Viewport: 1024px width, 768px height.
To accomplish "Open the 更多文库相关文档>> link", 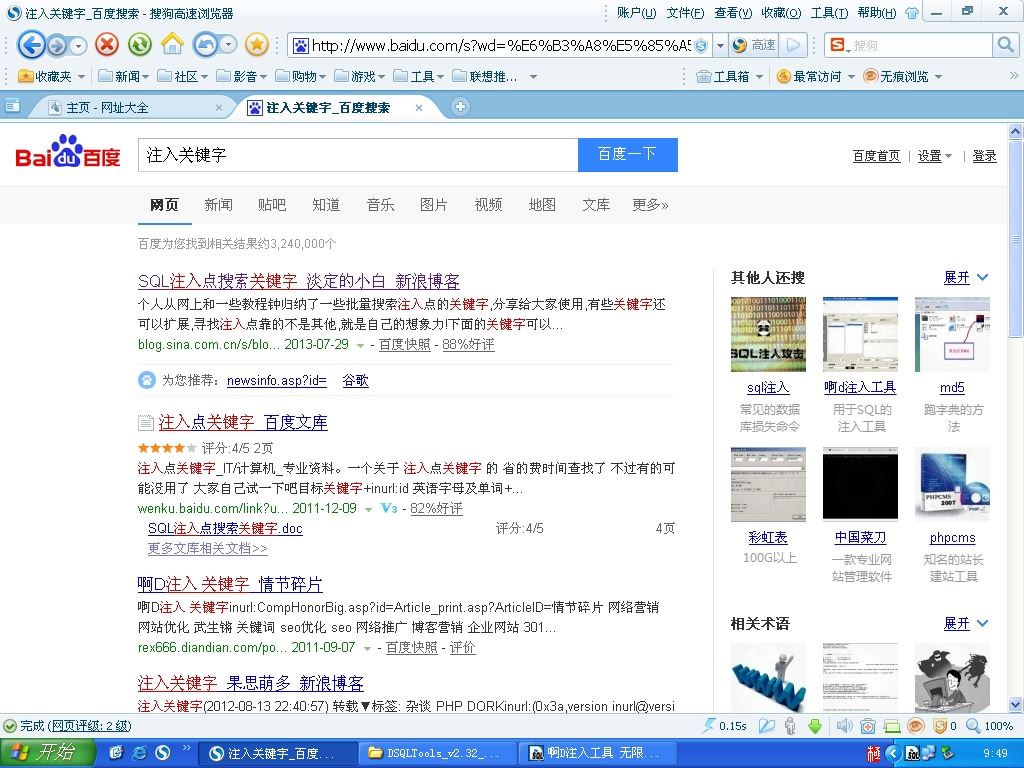I will (x=208, y=549).
